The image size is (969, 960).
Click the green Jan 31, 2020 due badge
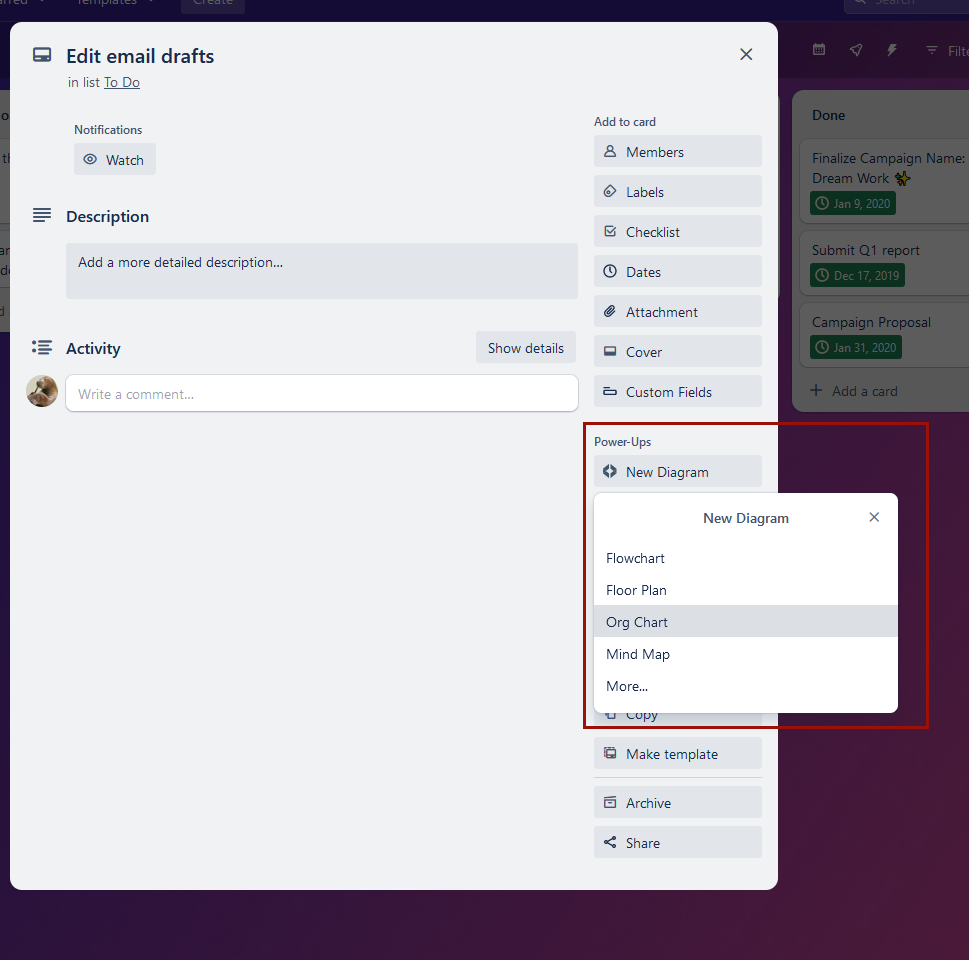pyautogui.click(x=857, y=347)
